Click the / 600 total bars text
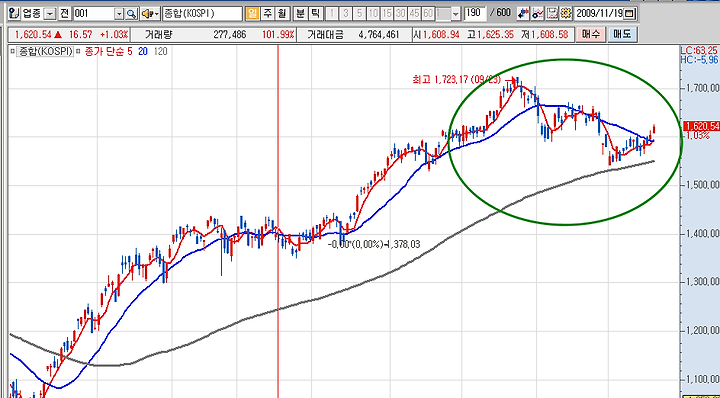Viewport: 720px width, 398px height. click(501, 13)
